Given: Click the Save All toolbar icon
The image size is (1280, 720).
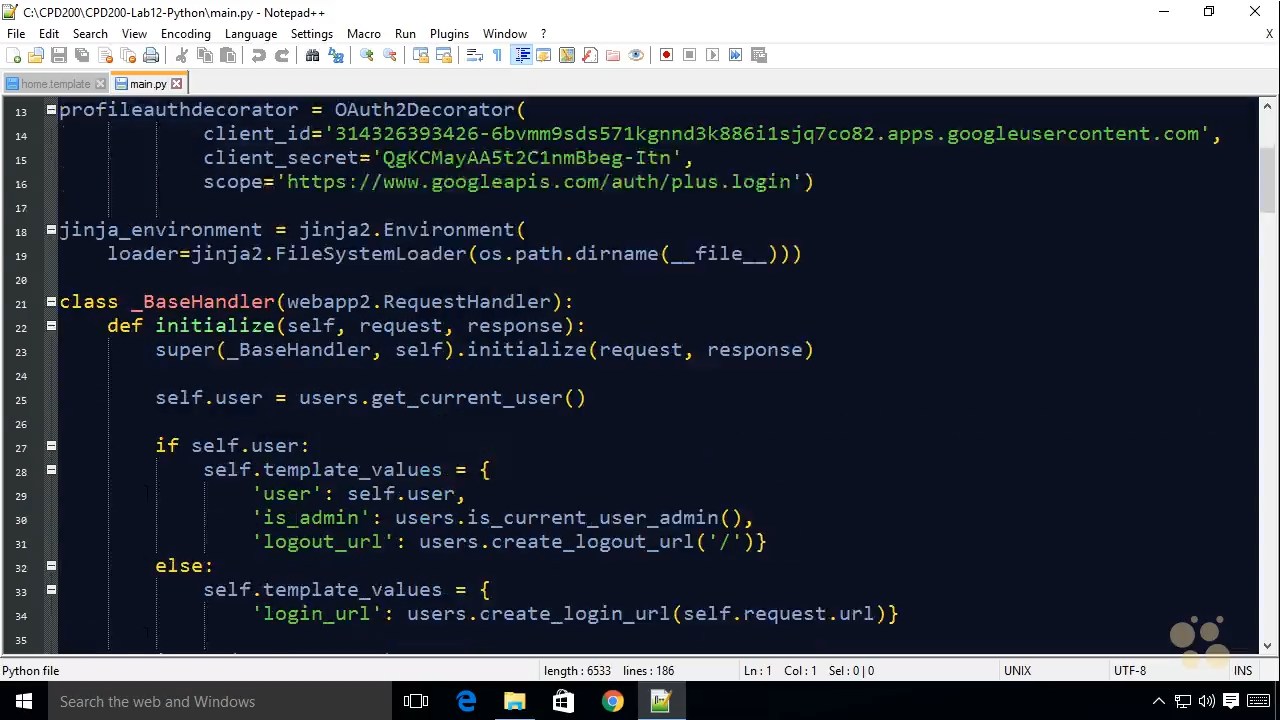Looking at the screenshot, I should pyautogui.click(x=82, y=55).
